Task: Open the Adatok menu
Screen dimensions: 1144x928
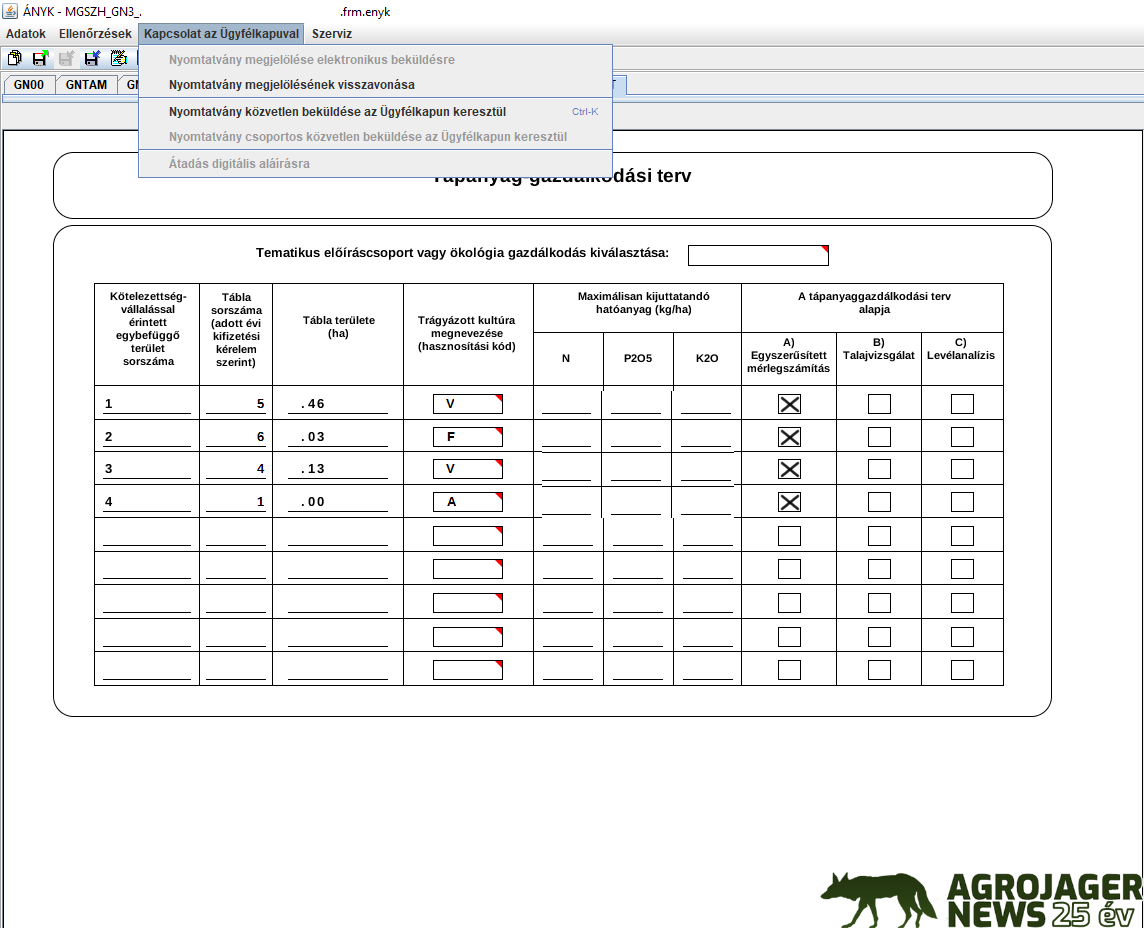Action: [26, 34]
